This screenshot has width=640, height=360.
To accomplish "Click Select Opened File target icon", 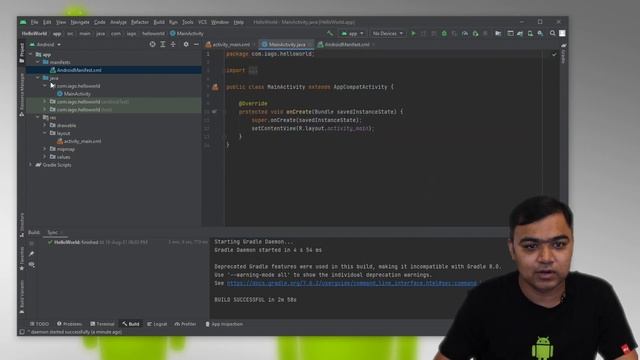I will tap(152, 44).
